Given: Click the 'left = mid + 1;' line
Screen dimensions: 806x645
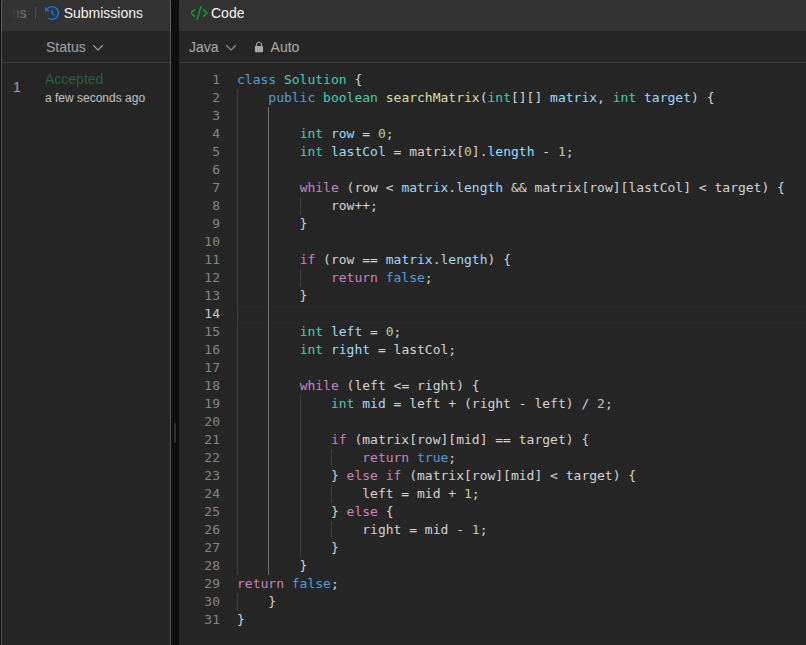Looking at the screenshot, I should click(420, 493).
